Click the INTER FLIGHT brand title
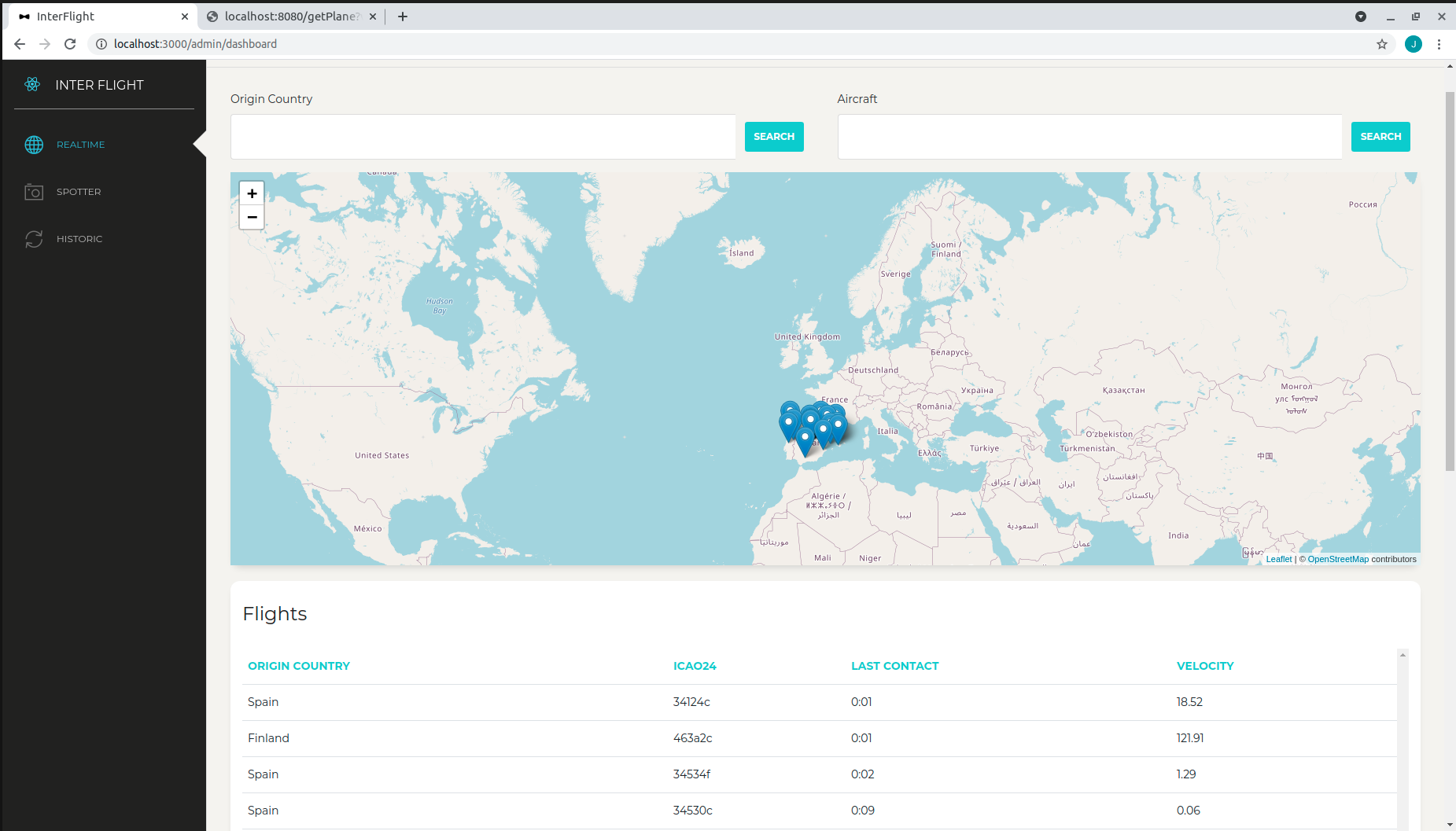Image resolution: width=1456 pixels, height=831 pixels. (x=100, y=85)
